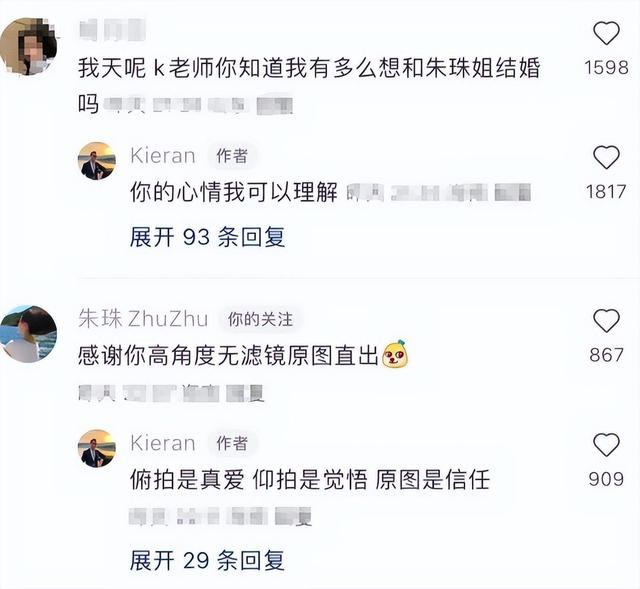
Task: Select the reply 俯拍是真爱 仰拍是觉悟
Action: (249, 479)
